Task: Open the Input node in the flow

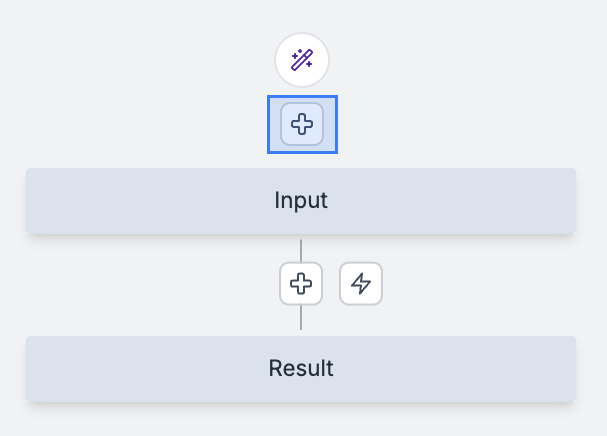Action: (x=450, y=201)
